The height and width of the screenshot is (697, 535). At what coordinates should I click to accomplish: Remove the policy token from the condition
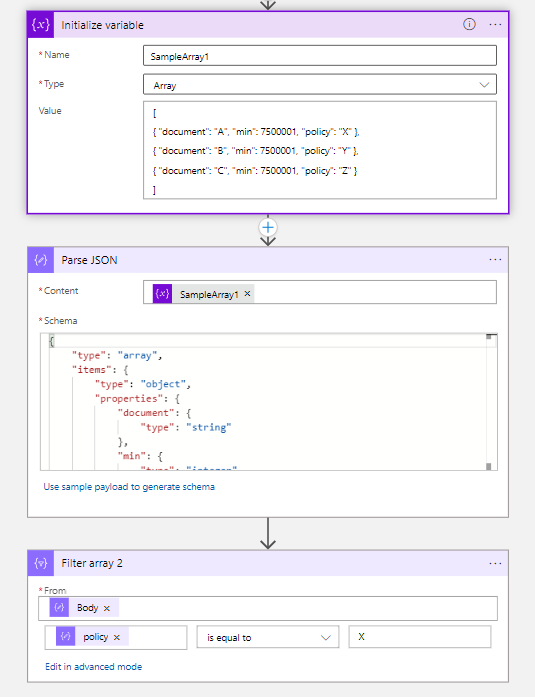click(116, 637)
